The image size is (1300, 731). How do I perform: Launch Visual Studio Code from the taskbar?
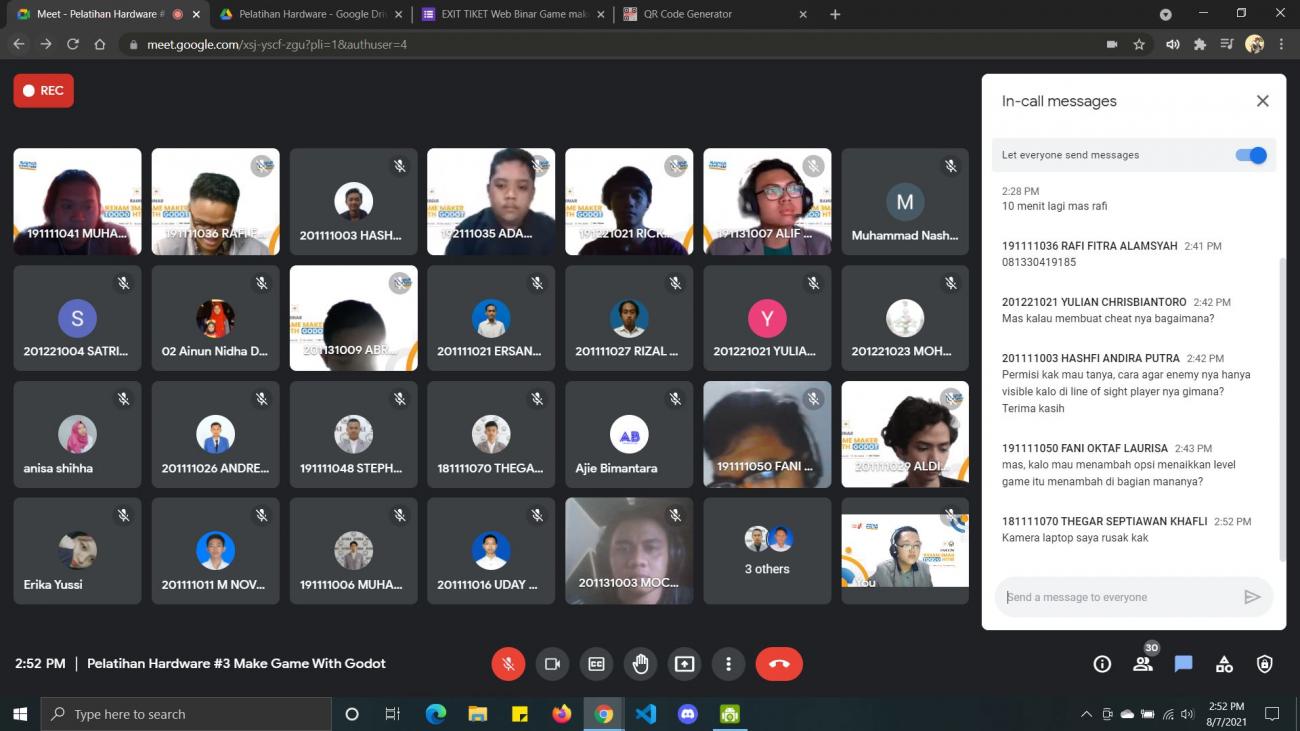[645, 714]
